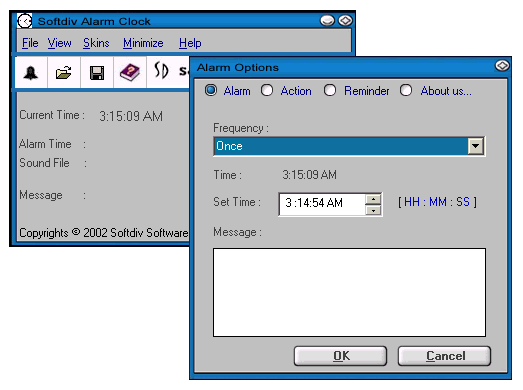The height and width of the screenshot is (390, 523).
Task: Click the Frequency combo box showing Once
Action: 349,146
